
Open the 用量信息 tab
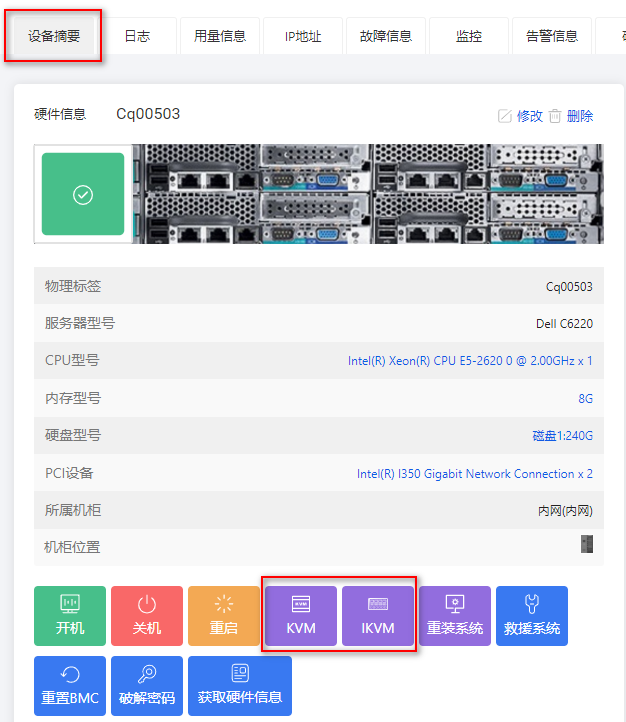[220, 36]
